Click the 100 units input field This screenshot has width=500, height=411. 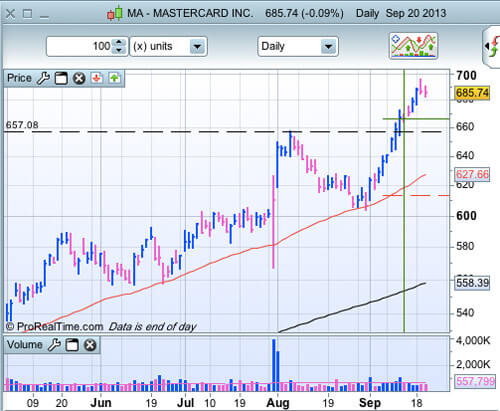click(x=80, y=46)
